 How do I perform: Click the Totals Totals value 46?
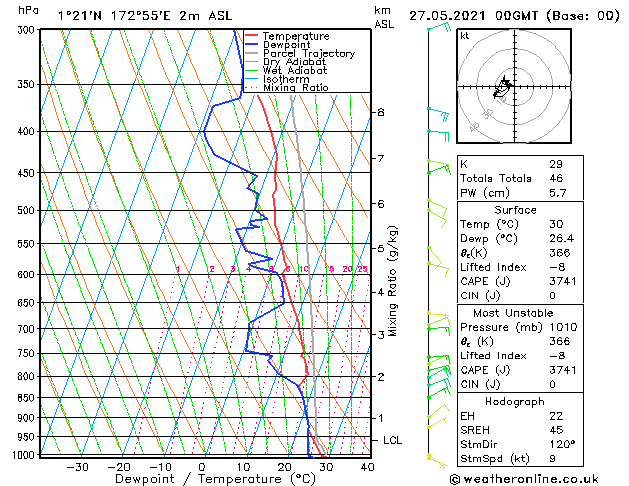[556, 178]
